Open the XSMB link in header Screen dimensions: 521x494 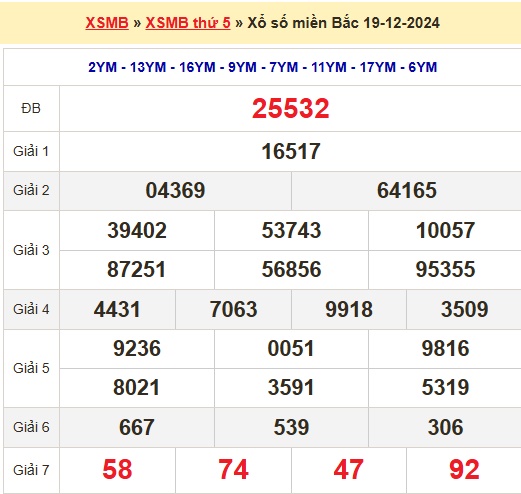[x=107, y=23]
